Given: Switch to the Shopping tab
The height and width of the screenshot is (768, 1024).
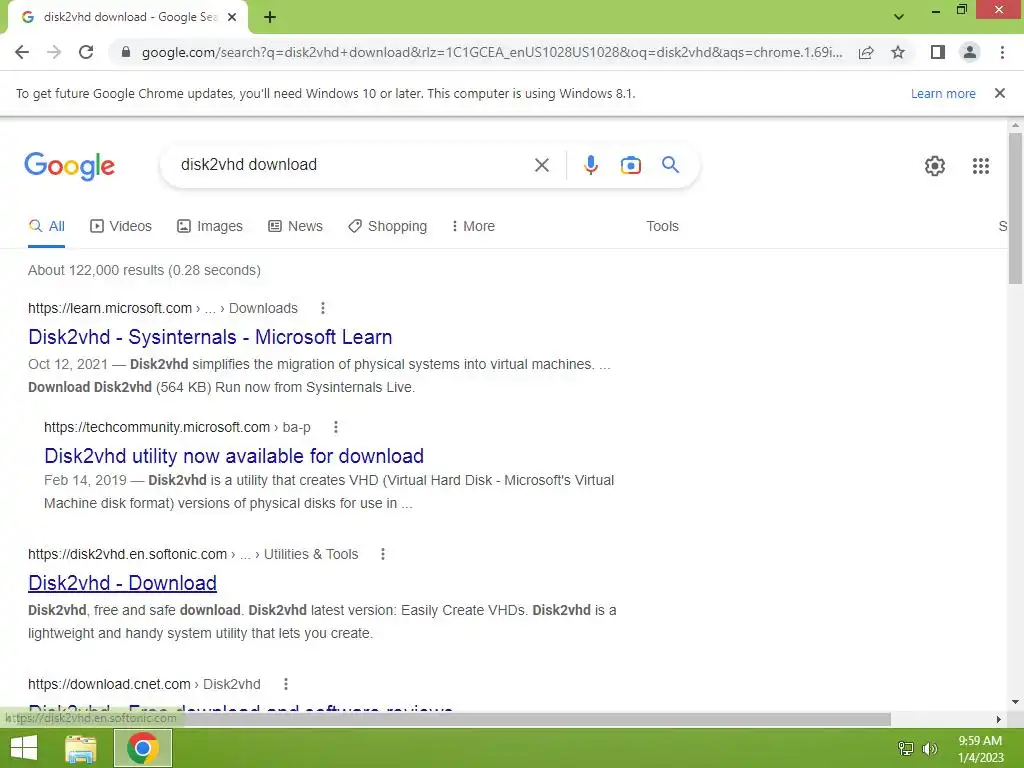Looking at the screenshot, I should 387,227.
